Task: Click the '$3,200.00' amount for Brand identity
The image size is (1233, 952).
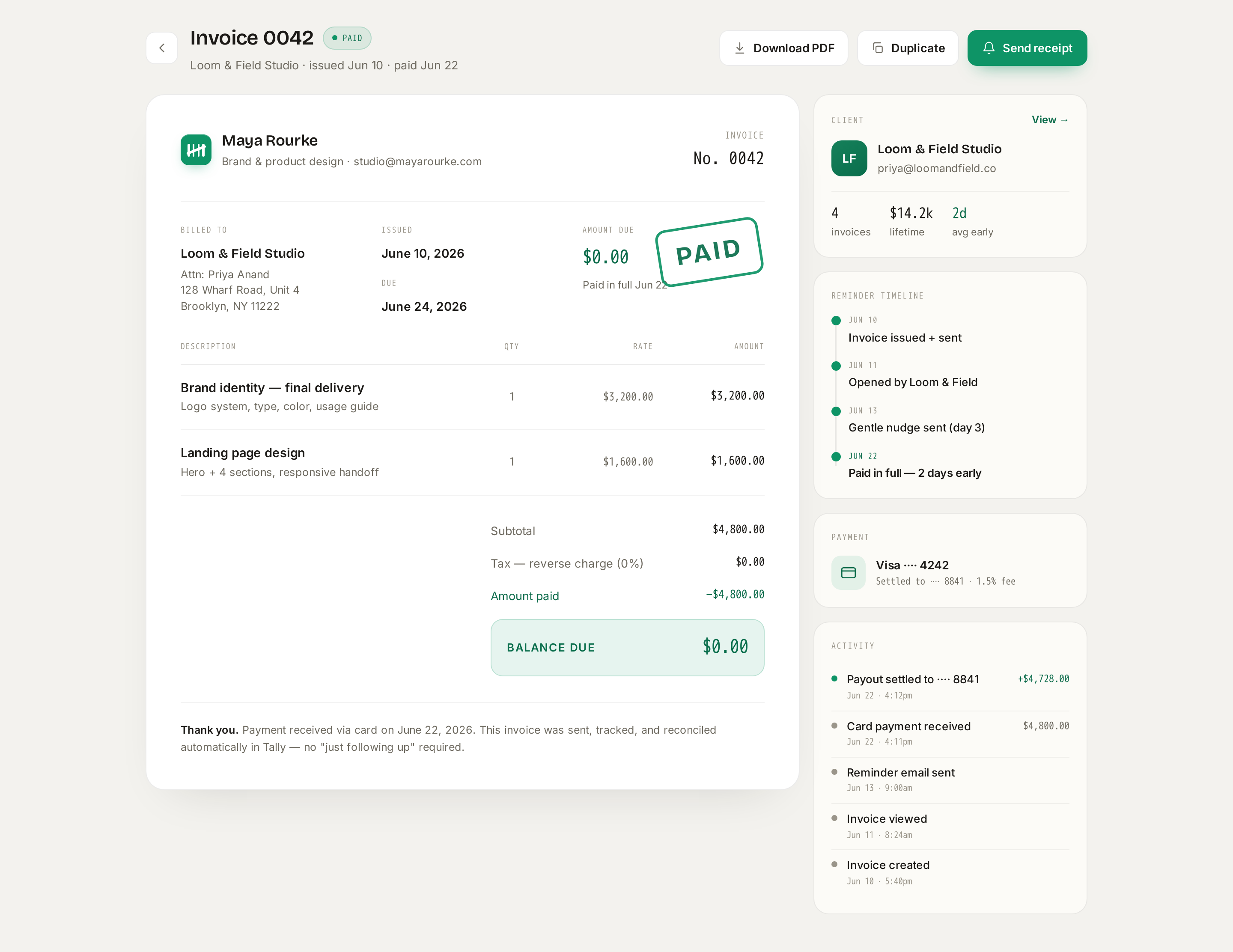Action: (737, 396)
